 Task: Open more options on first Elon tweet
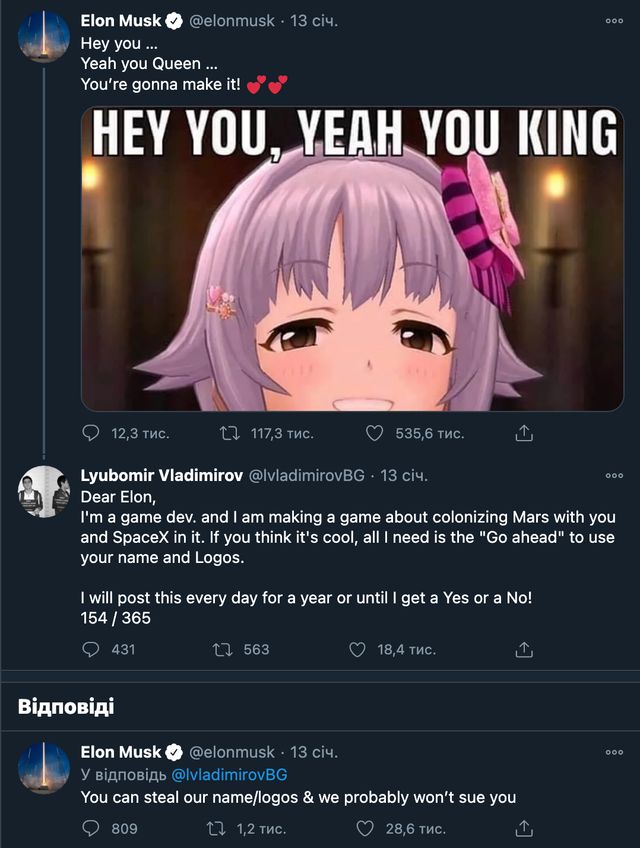[x=614, y=20]
